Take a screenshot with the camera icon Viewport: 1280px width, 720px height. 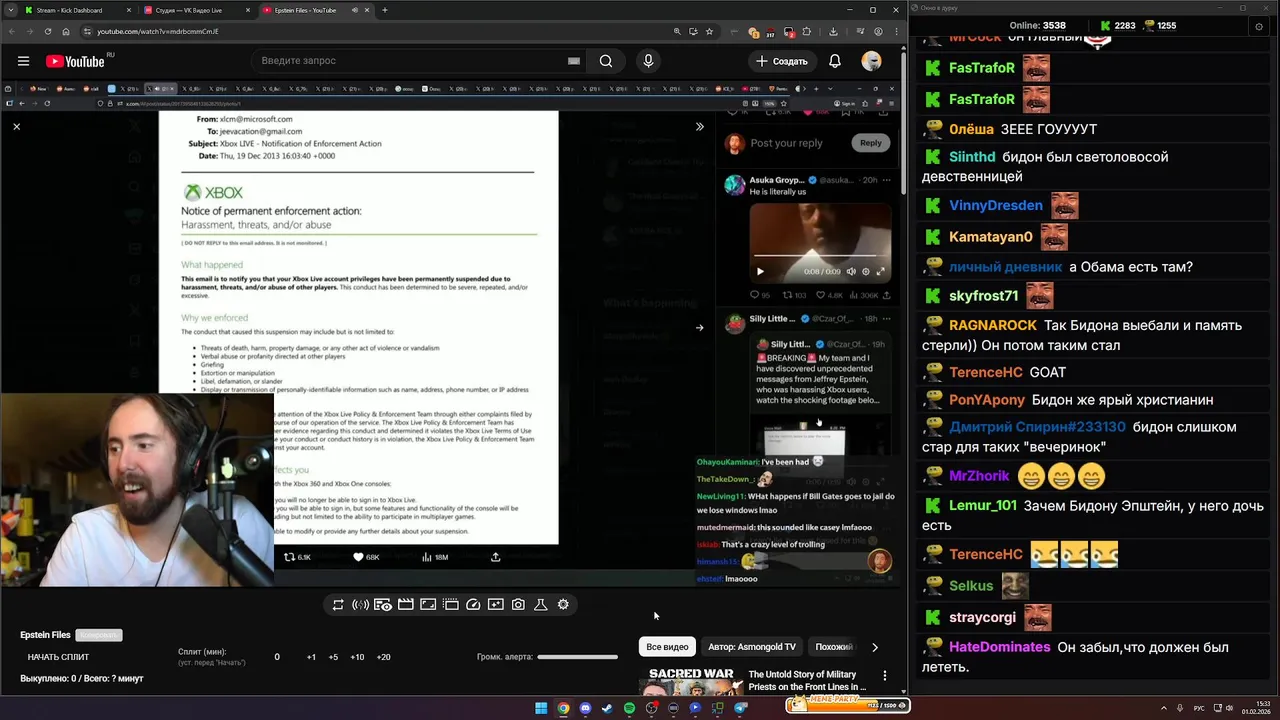click(518, 604)
